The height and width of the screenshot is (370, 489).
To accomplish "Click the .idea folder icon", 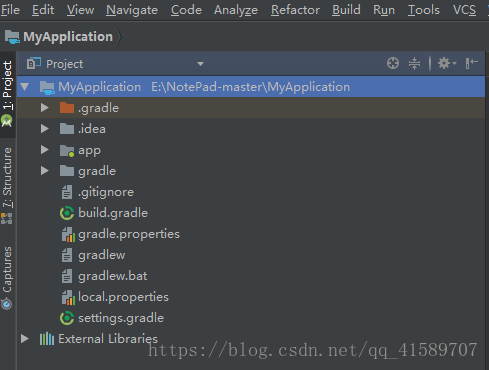I will click(x=67, y=129).
